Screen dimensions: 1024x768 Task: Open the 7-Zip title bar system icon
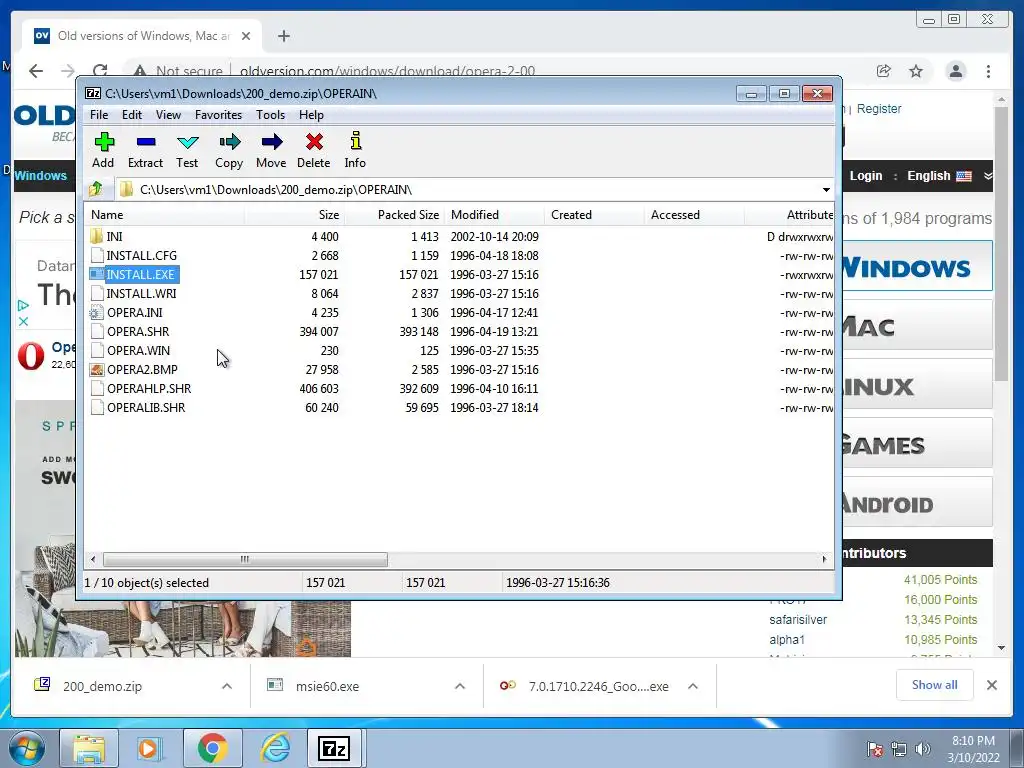tap(93, 93)
